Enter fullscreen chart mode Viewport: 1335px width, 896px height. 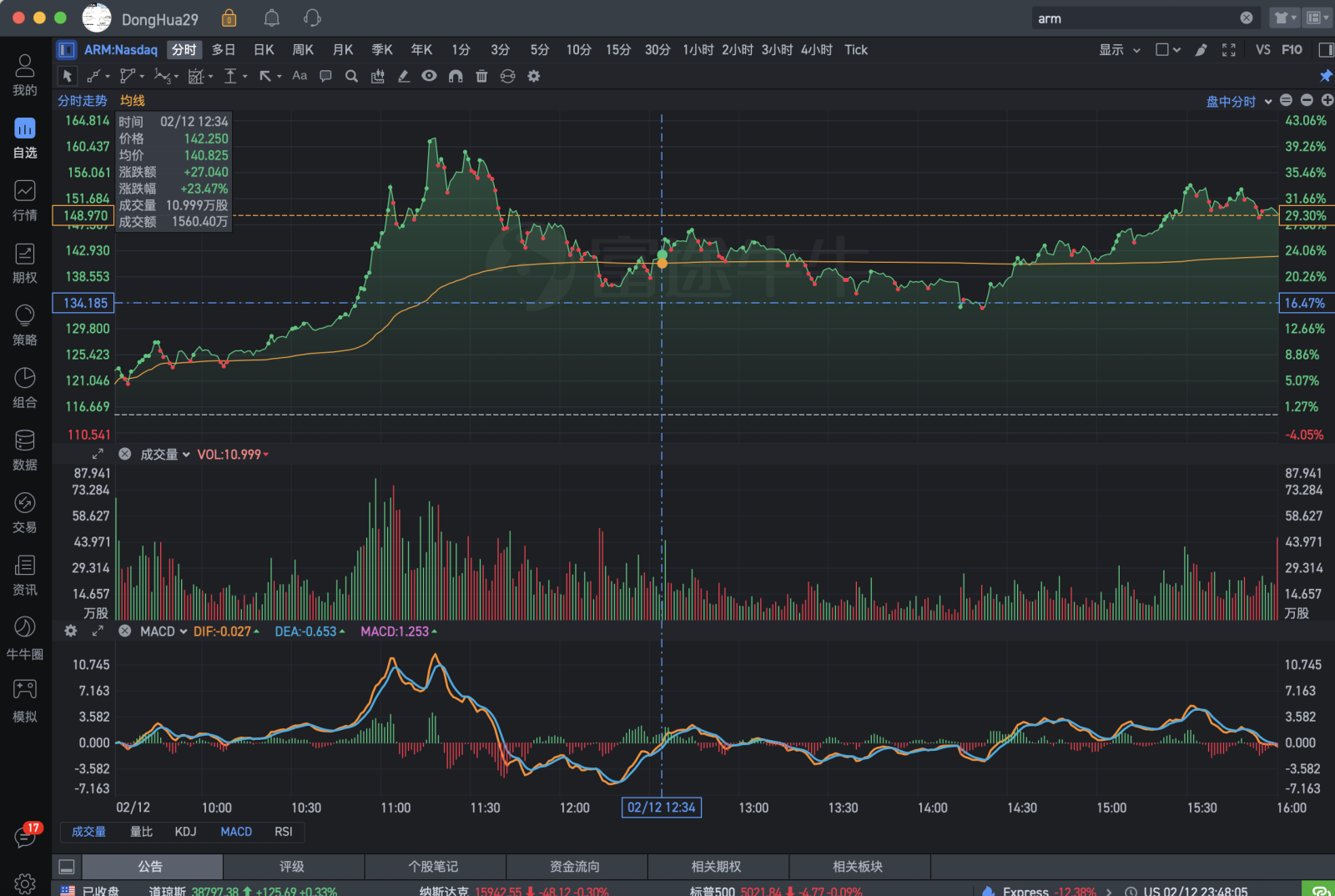pos(1228,50)
